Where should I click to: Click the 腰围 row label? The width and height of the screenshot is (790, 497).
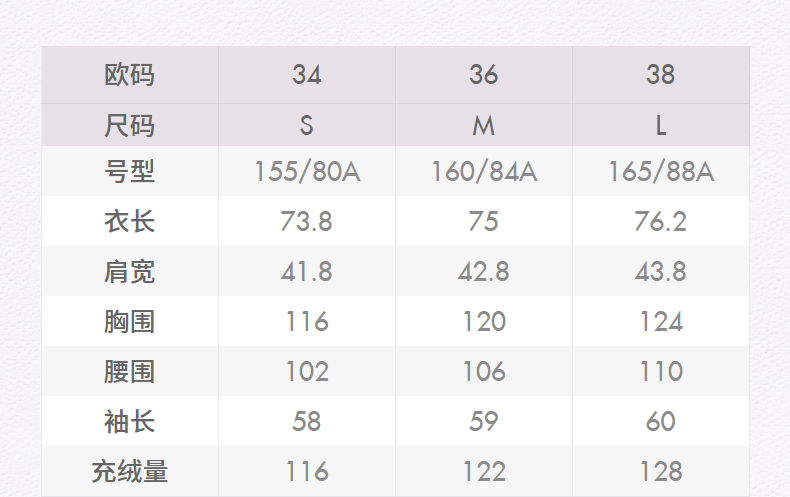[x=130, y=371]
